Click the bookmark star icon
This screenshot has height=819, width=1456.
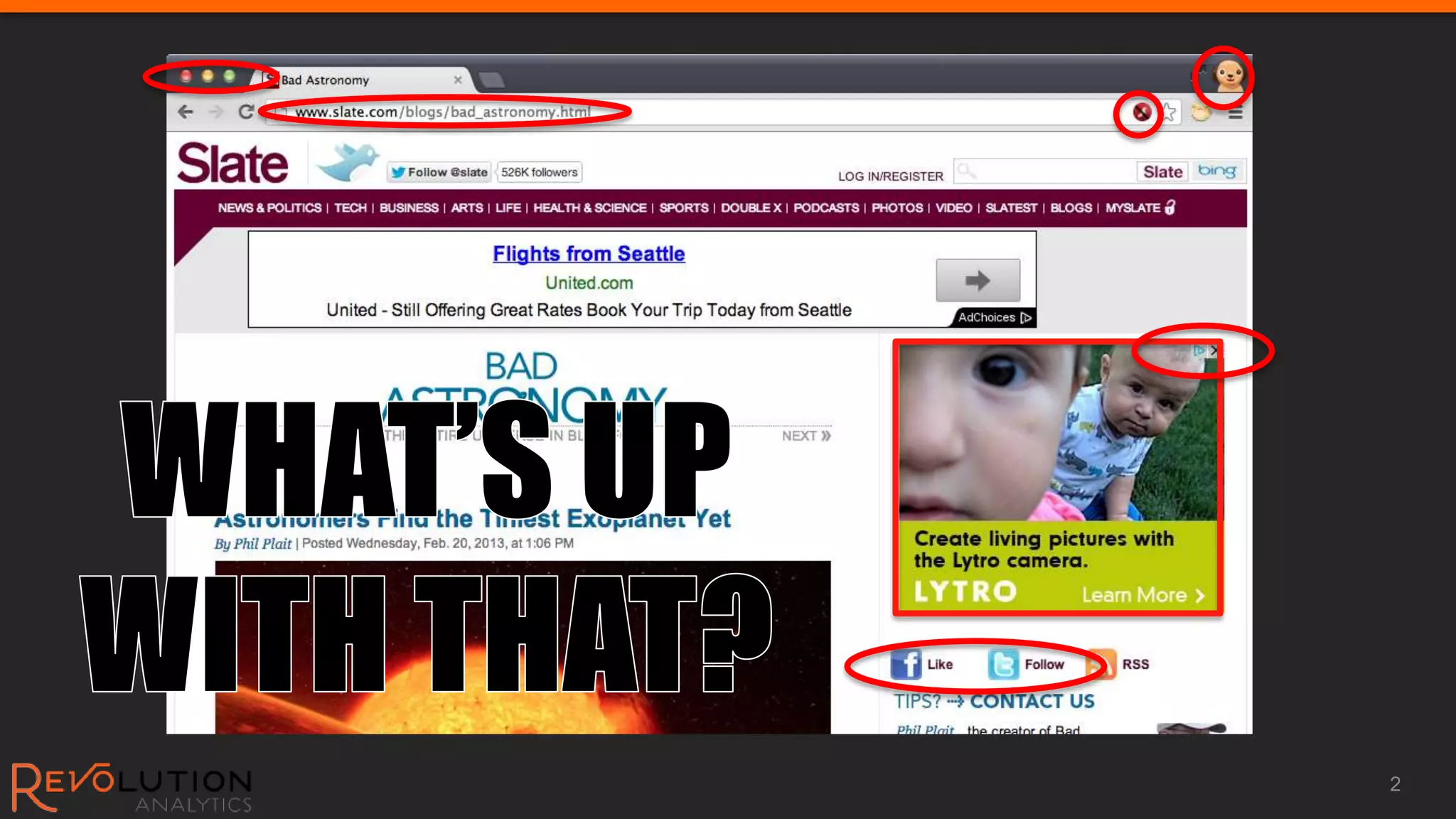[1169, 112]
